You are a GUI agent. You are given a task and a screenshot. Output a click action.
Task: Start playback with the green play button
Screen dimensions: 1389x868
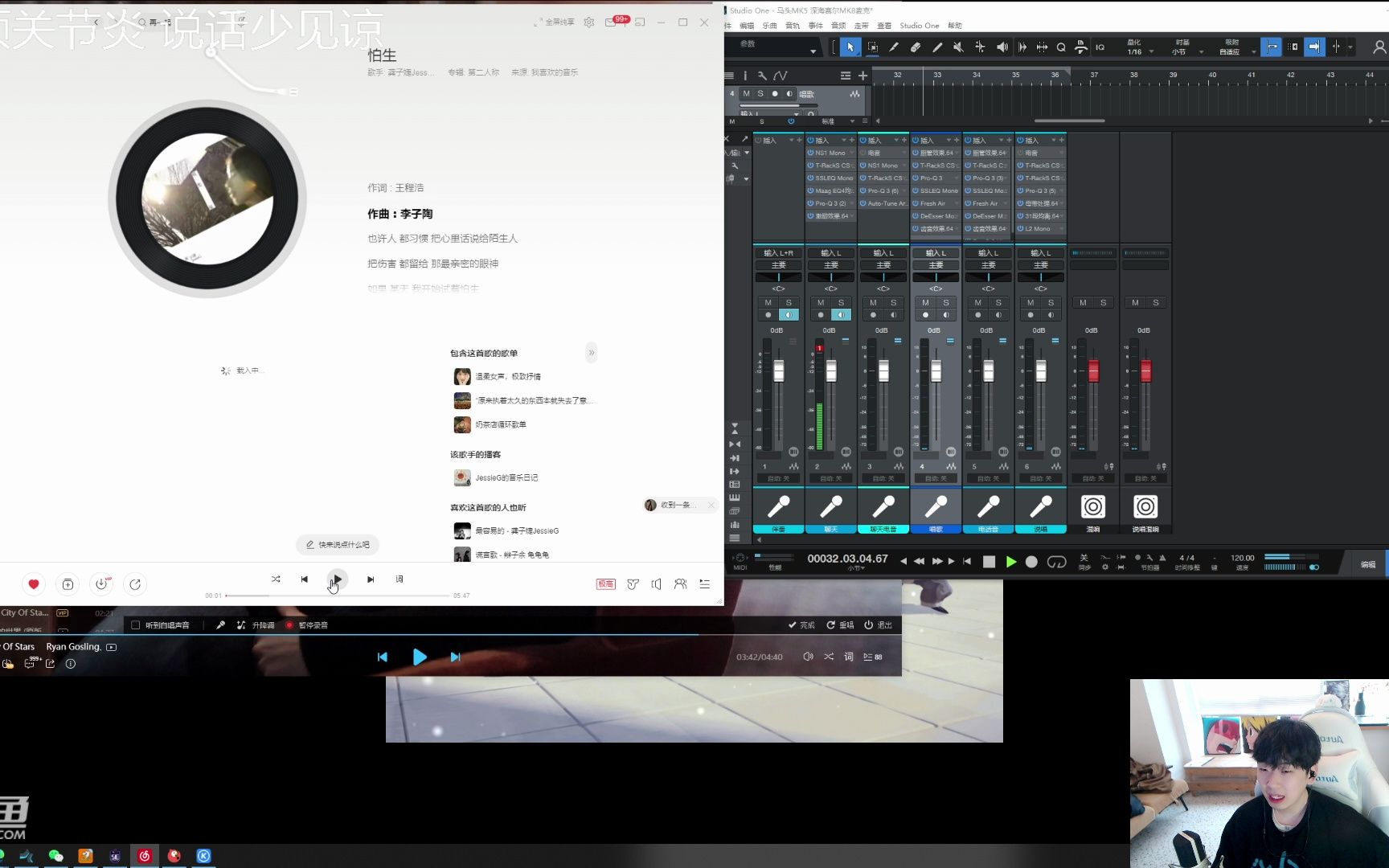[x=1011, y=562]
